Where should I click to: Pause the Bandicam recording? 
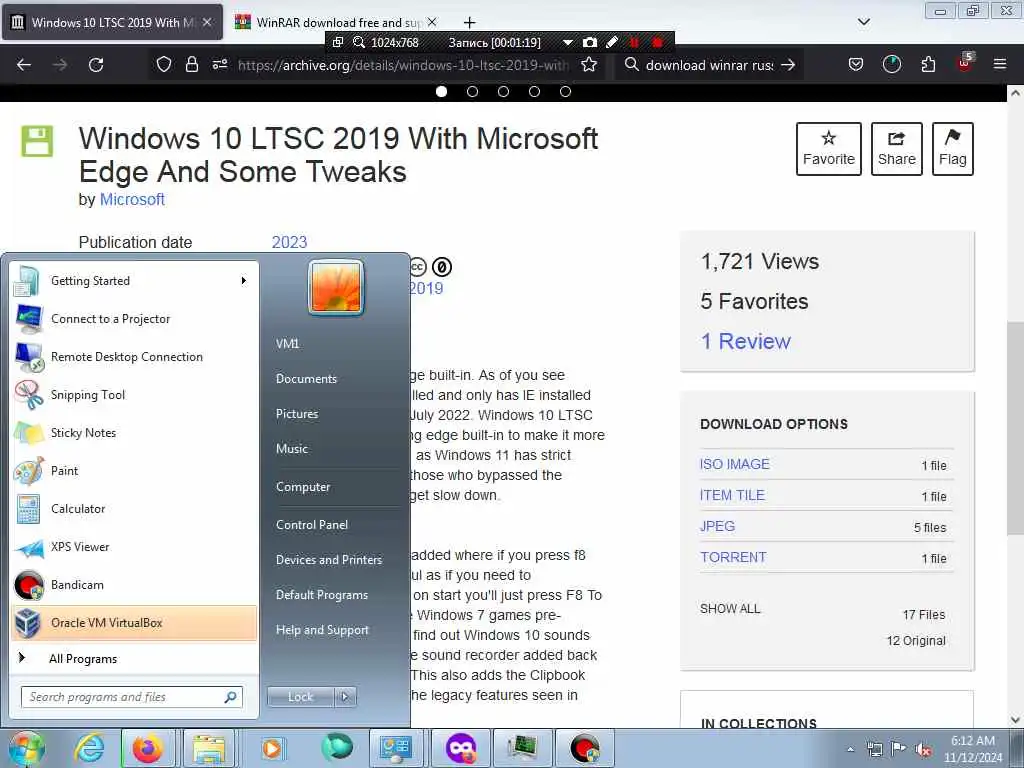[x=633, y=42]
